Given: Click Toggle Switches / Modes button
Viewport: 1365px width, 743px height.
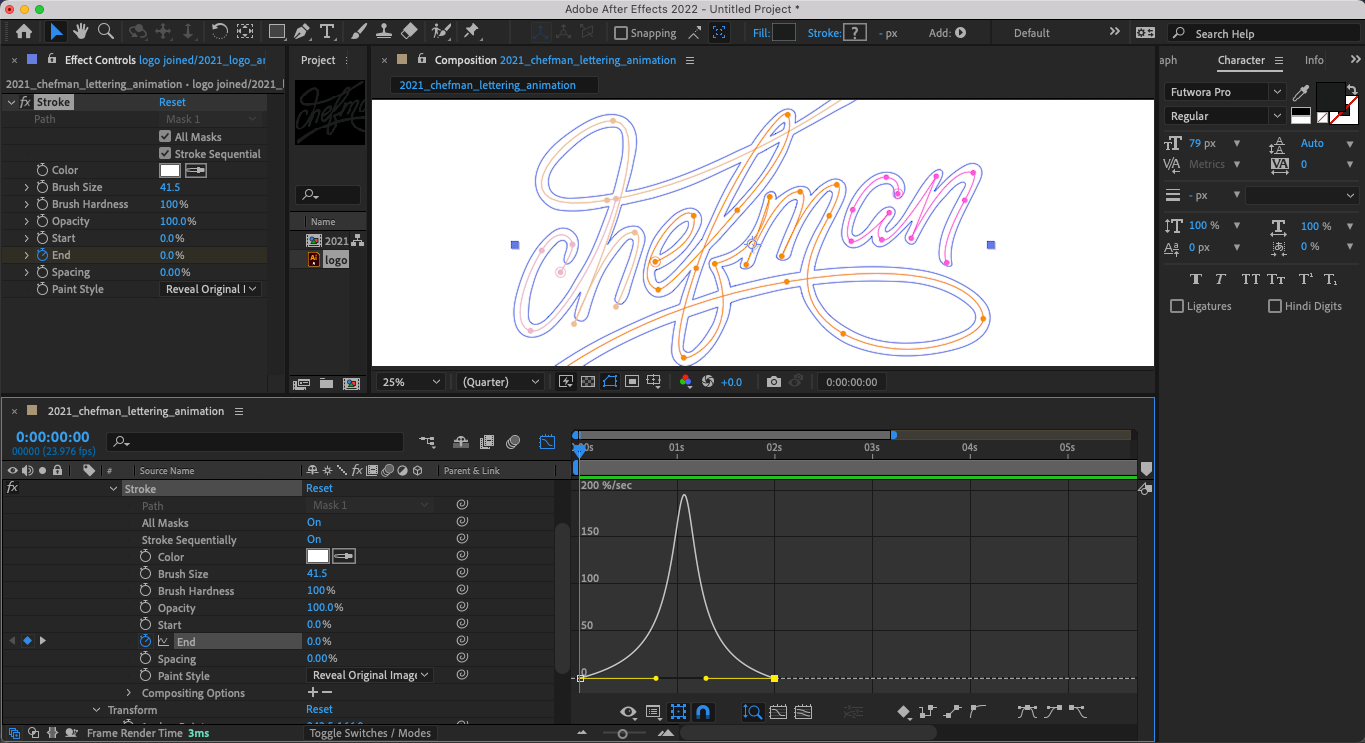Looking at the screenshot, I should coord(370,733).
